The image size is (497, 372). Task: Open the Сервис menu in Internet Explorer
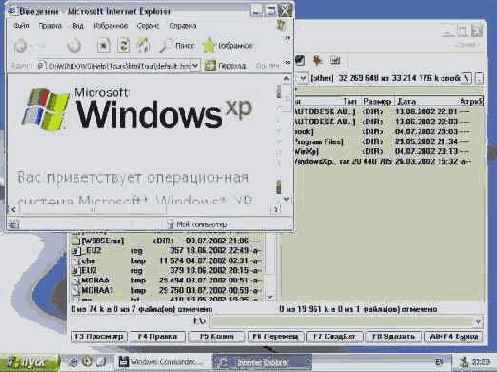point(148,26)
